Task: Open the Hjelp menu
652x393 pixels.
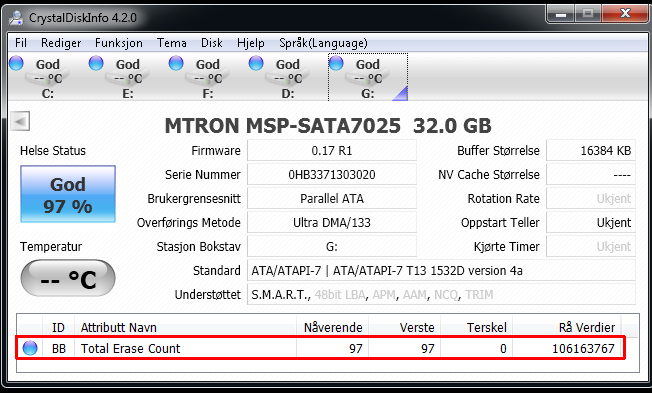Action: (x=251, y=43)
